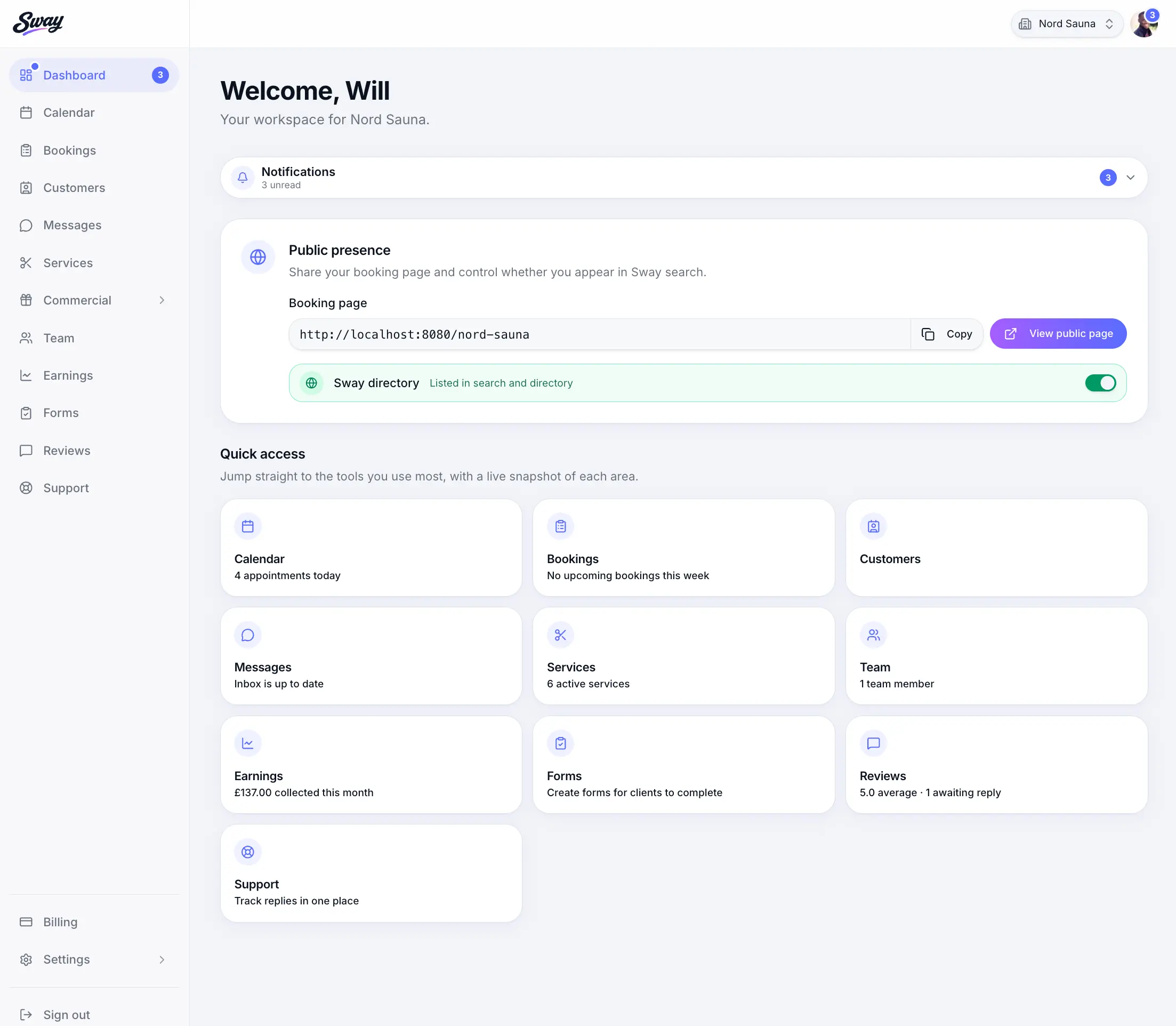Image resolution: width=1176 pixels, height=1026 pixels.
Task: Go to Dashboard in the sidebar
Action: [94, 75]
